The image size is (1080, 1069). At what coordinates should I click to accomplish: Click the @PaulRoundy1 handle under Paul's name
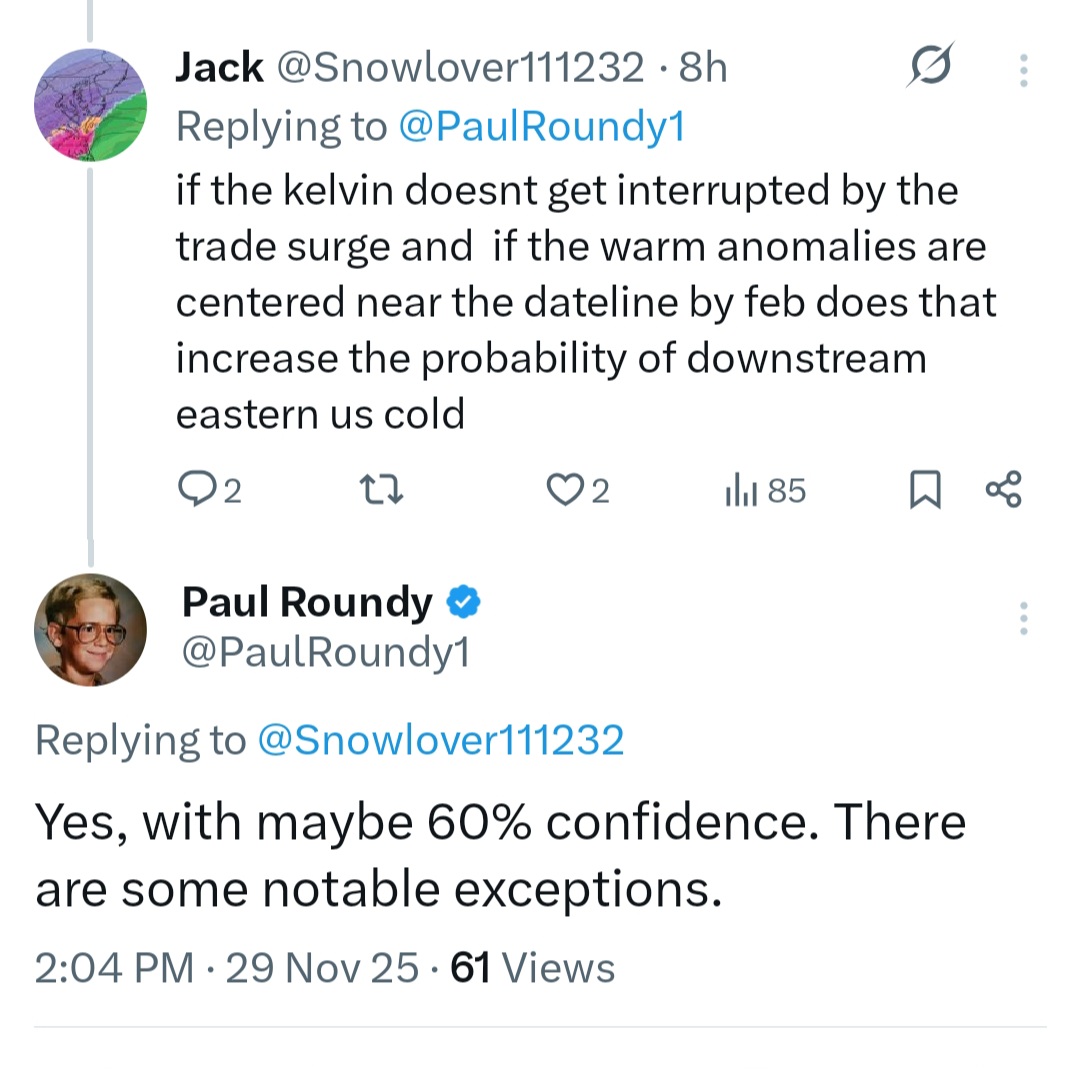coord(325,652)
